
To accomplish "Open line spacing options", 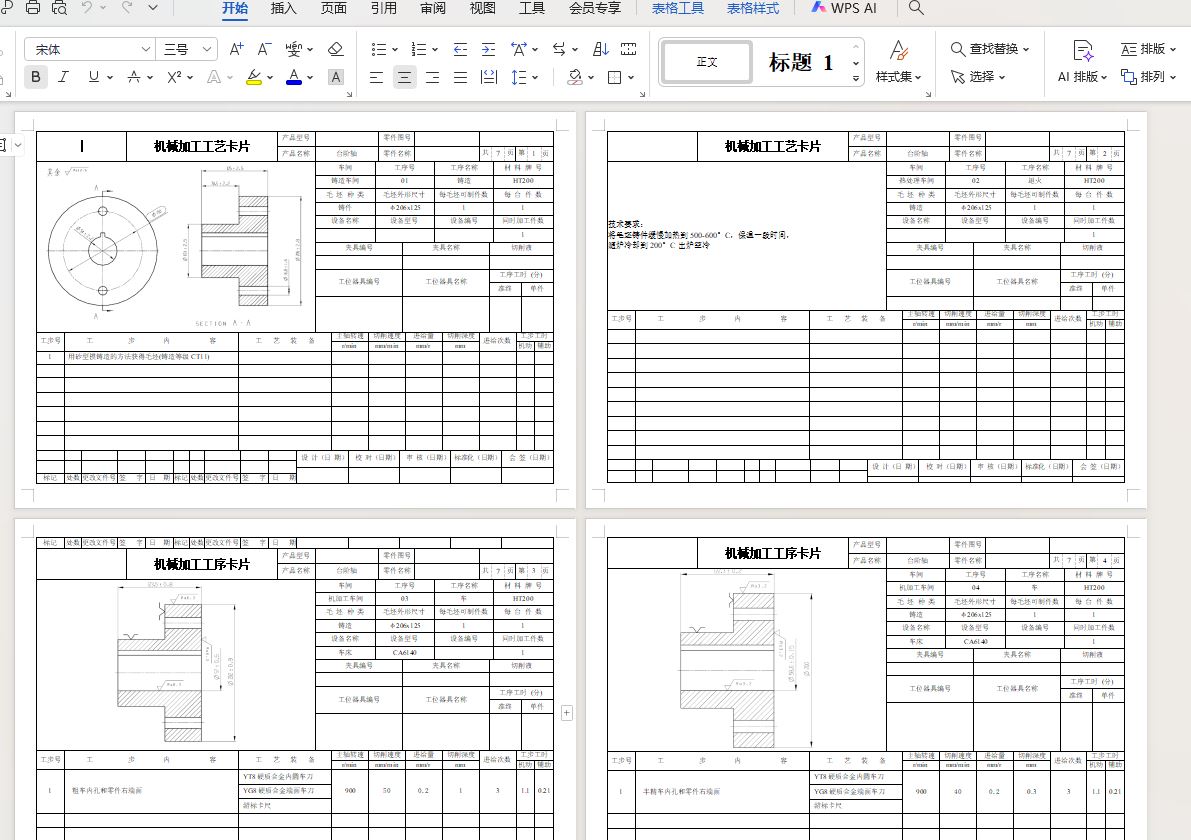I will point(519,77).
